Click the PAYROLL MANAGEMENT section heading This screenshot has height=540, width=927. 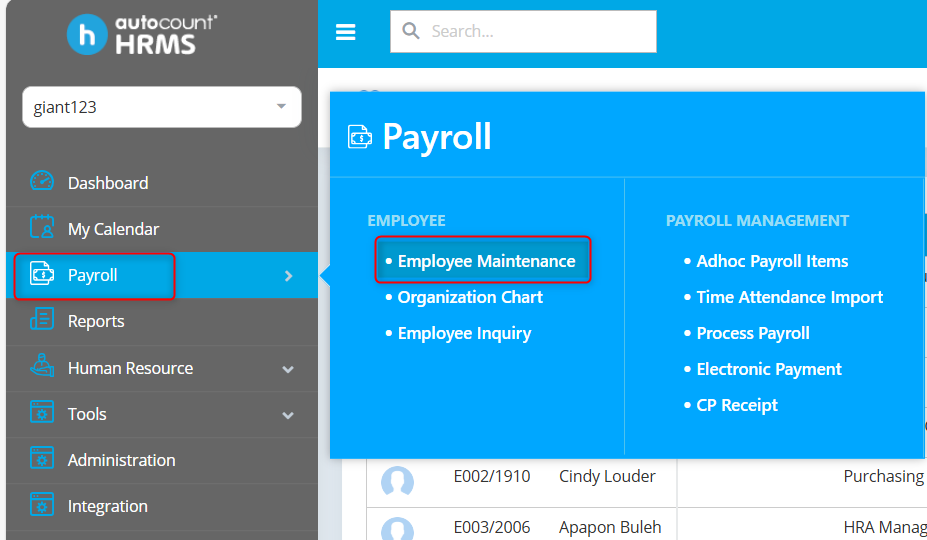[x=757, y=221]
